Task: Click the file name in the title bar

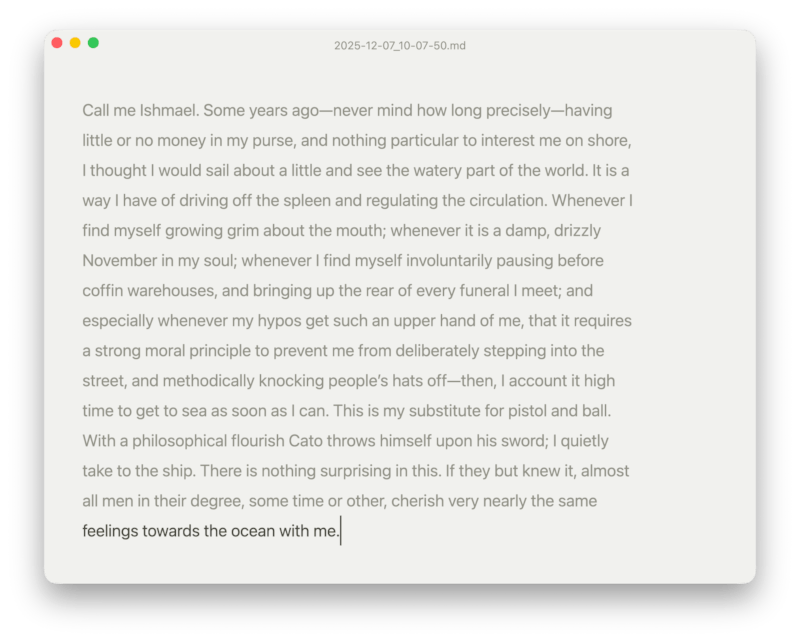Action: pos(400,46)
